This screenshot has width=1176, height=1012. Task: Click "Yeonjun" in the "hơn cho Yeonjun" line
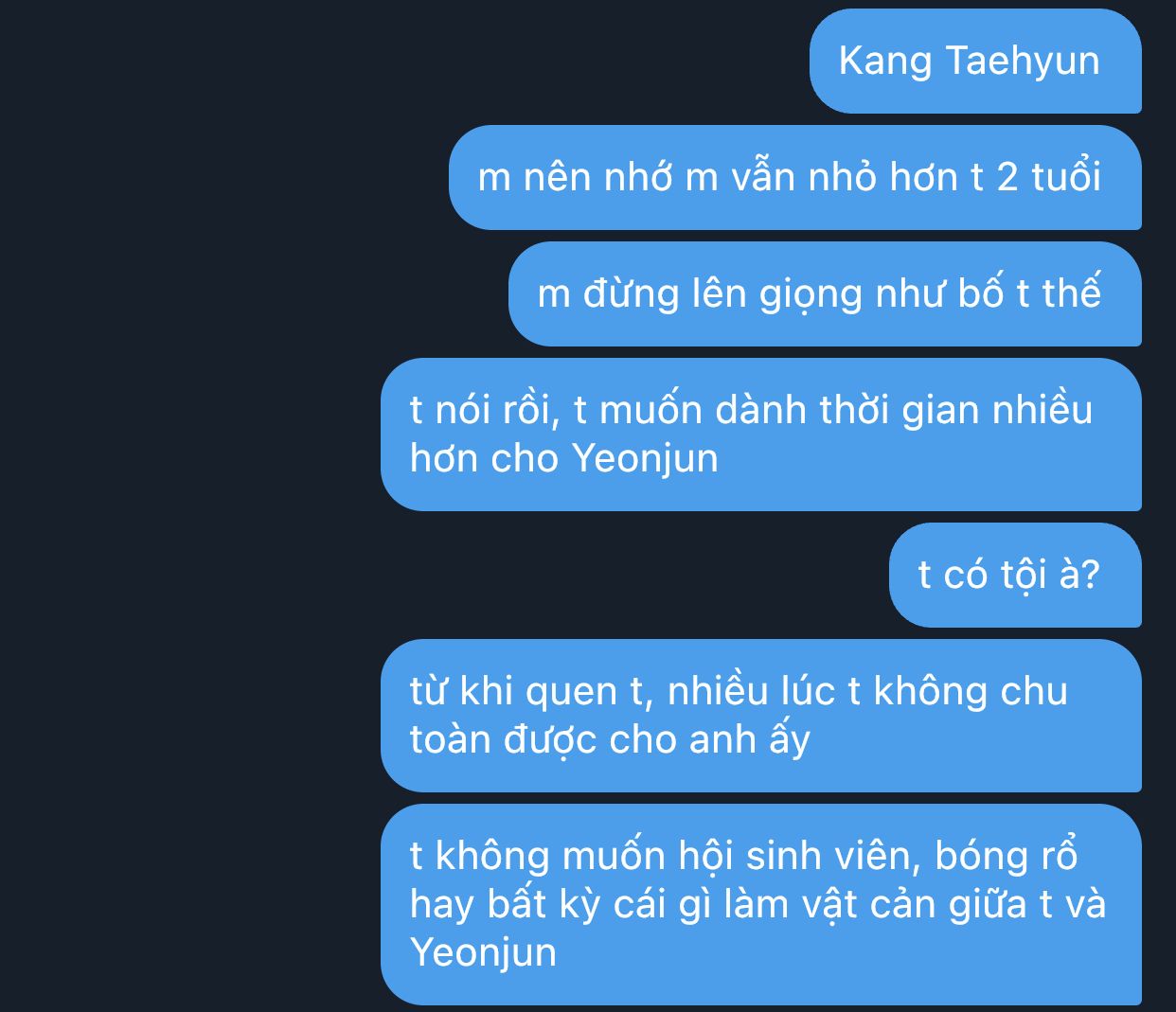point(646,459)
